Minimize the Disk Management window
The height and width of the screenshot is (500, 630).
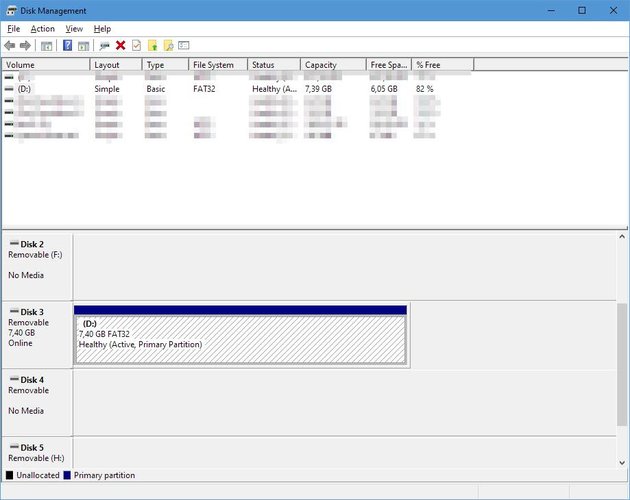(x=551, y=10)
